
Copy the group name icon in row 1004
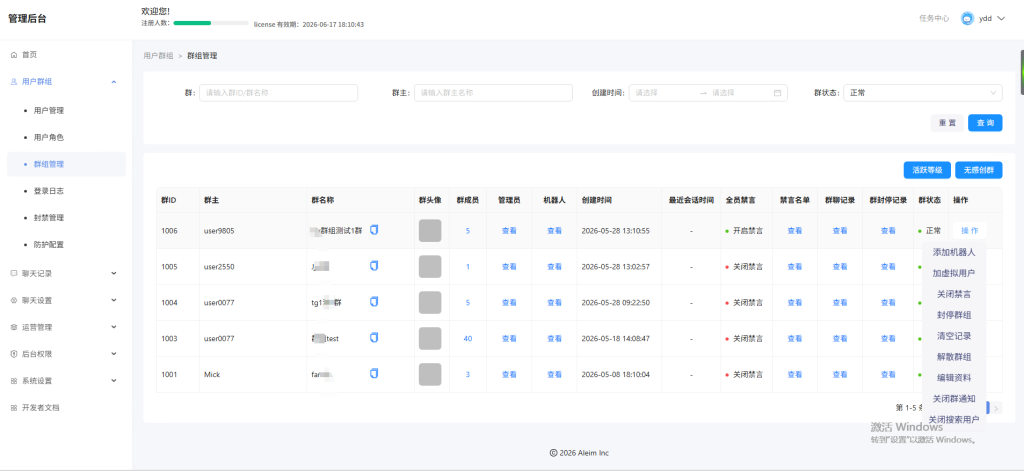(x=374, y=302)
